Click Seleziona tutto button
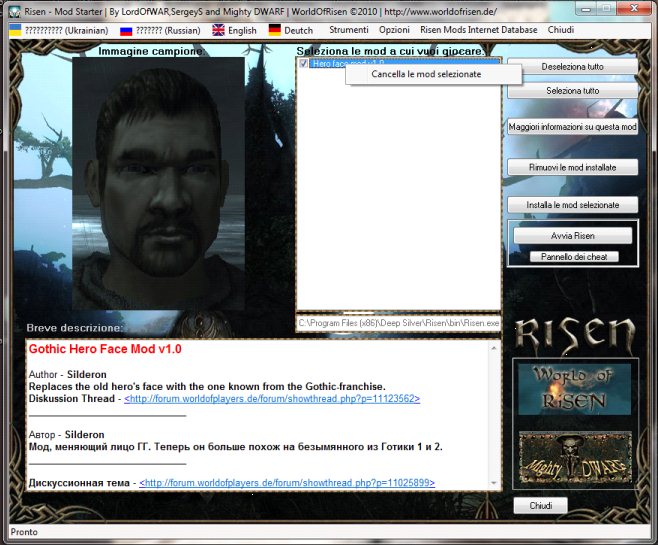 (x=572, y=91)
